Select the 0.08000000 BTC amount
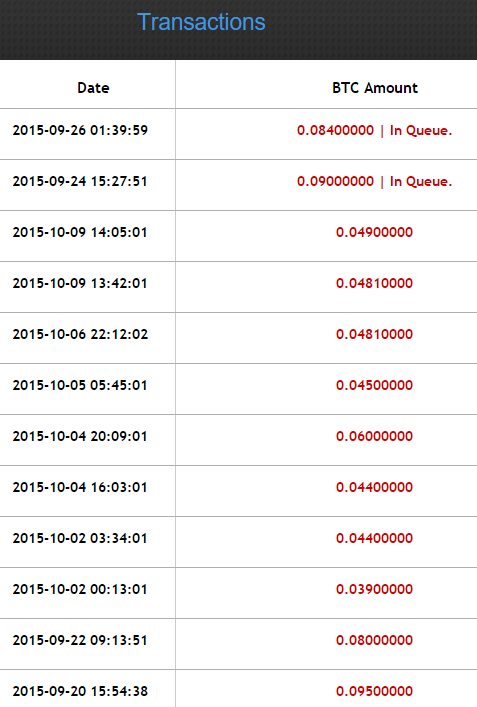477x707 pixels. 374,640
